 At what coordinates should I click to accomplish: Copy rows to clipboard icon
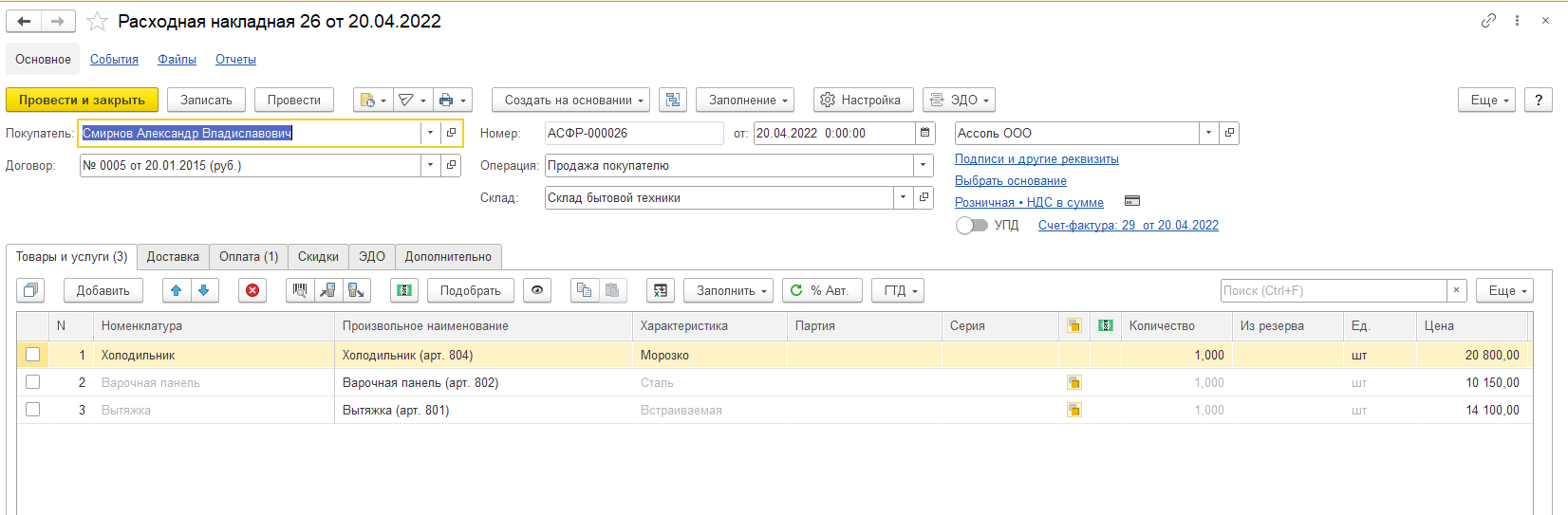point(585,290)
